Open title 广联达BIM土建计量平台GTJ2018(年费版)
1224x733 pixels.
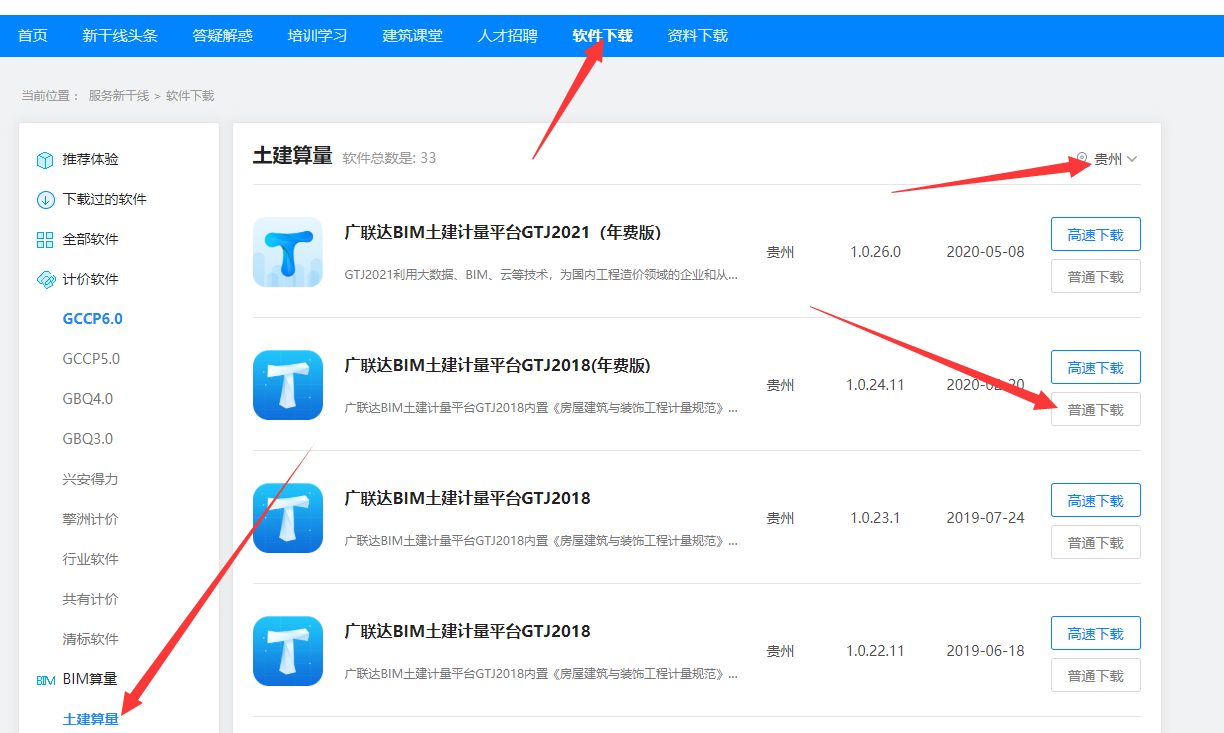[497, 366]
